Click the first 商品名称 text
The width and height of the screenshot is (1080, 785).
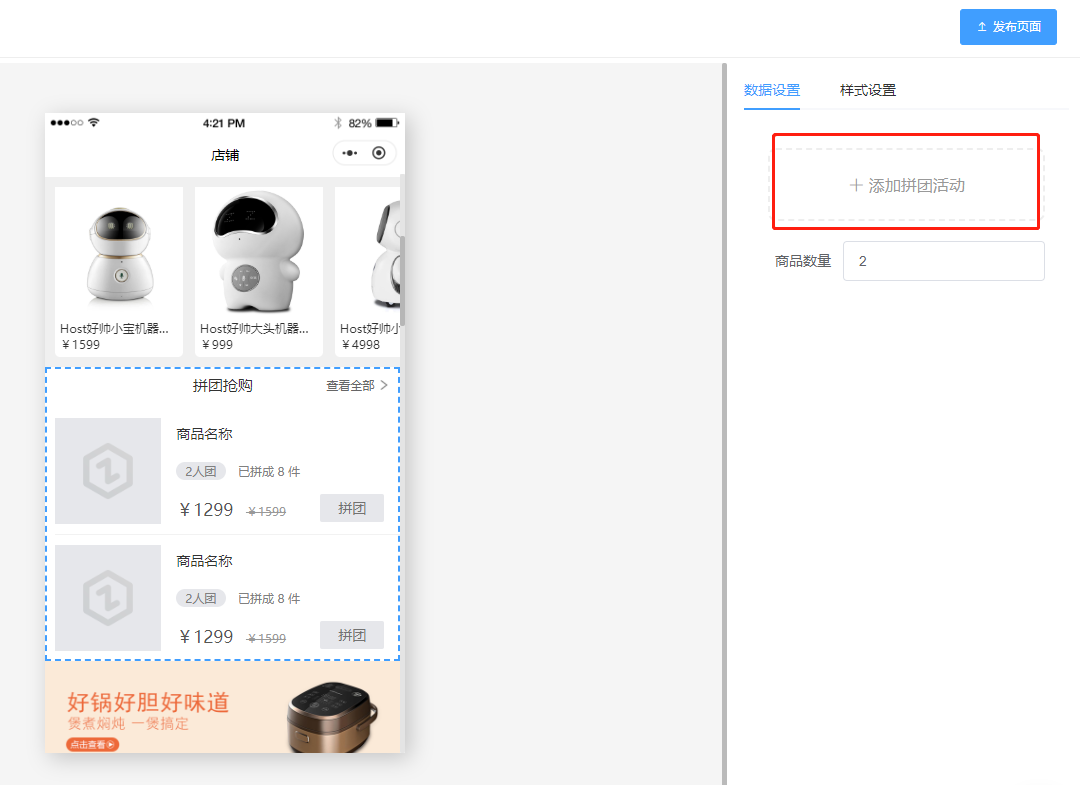click(x=205, y=434)
